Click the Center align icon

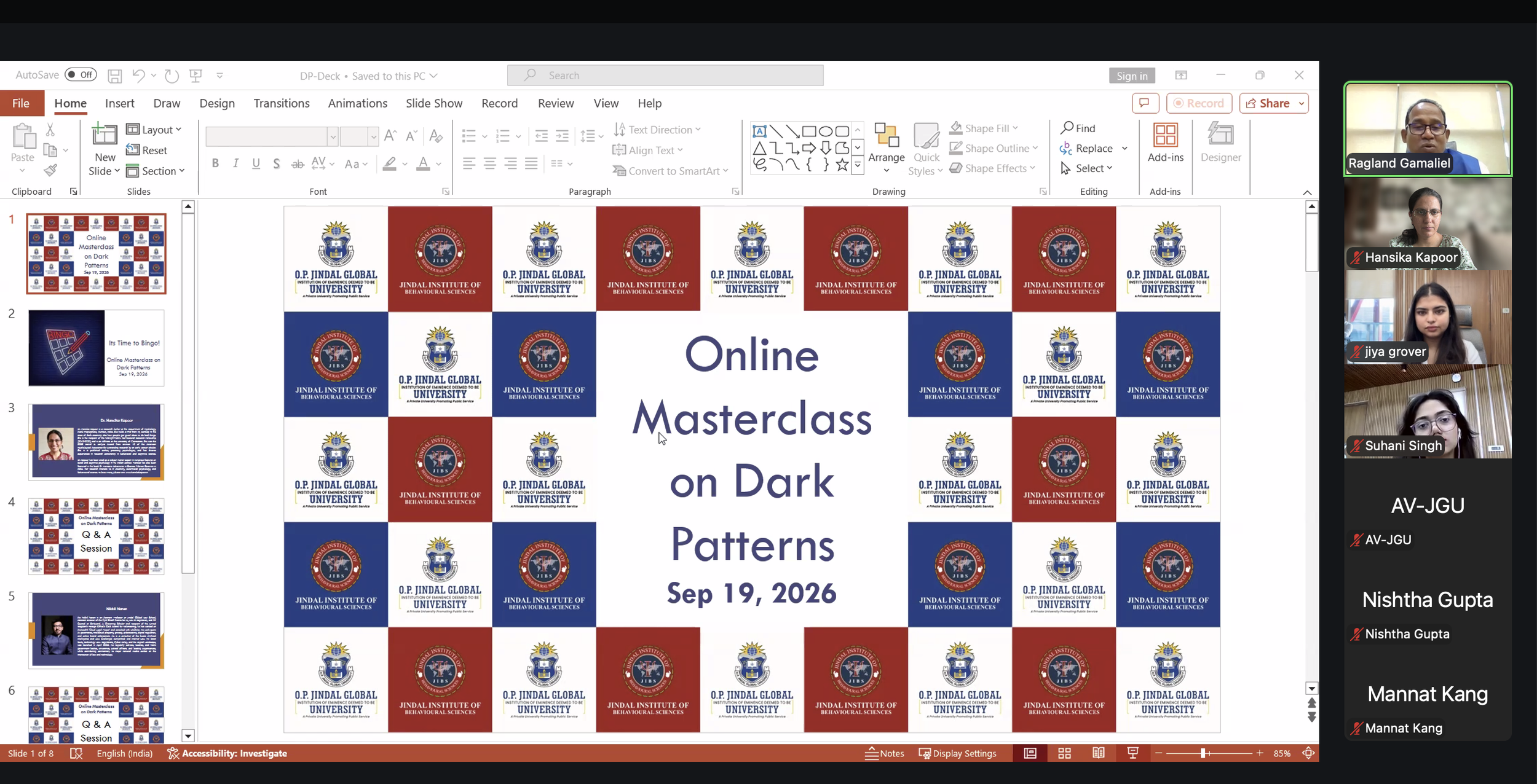pos(489,163)
